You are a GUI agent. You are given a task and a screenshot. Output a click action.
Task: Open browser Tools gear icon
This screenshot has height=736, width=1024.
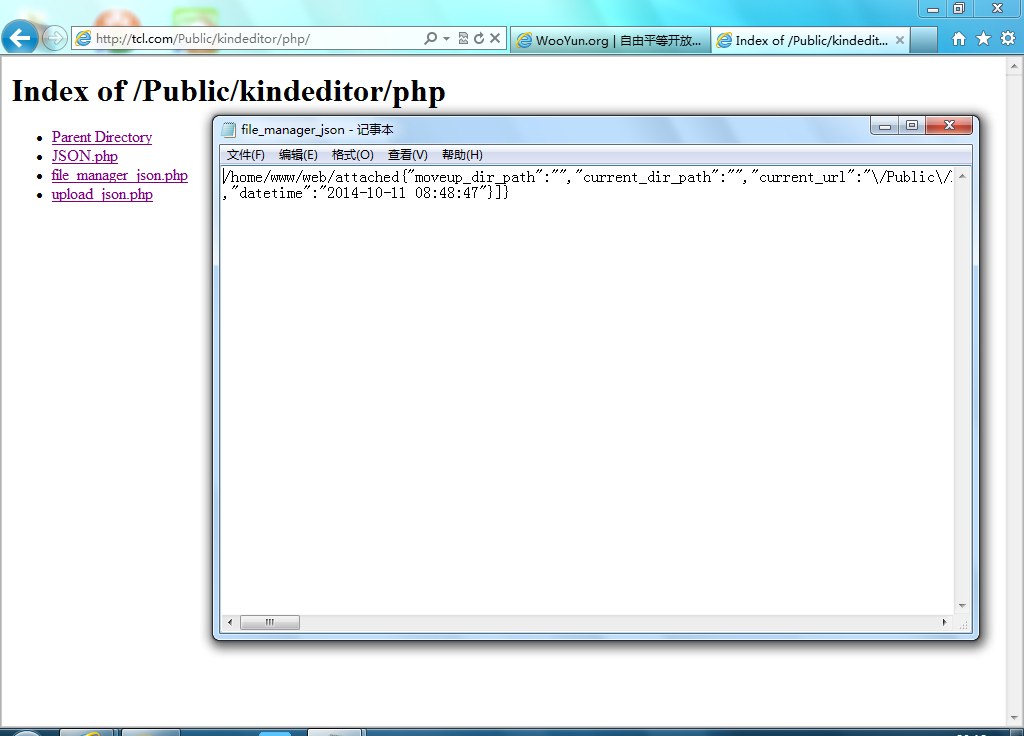pyautogui.click(x=1008, y=39)
